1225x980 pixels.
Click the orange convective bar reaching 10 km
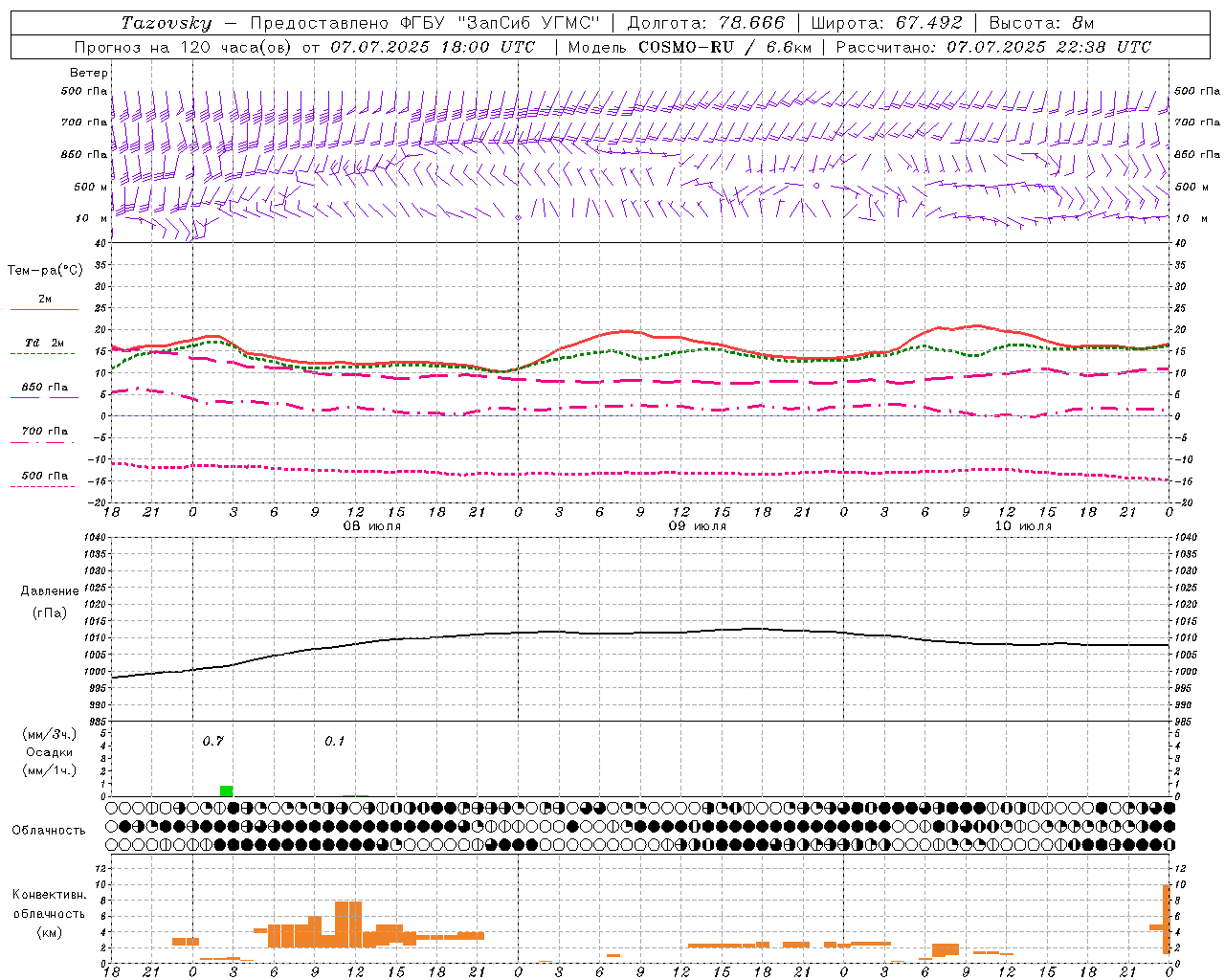[x=1167, y=919]
